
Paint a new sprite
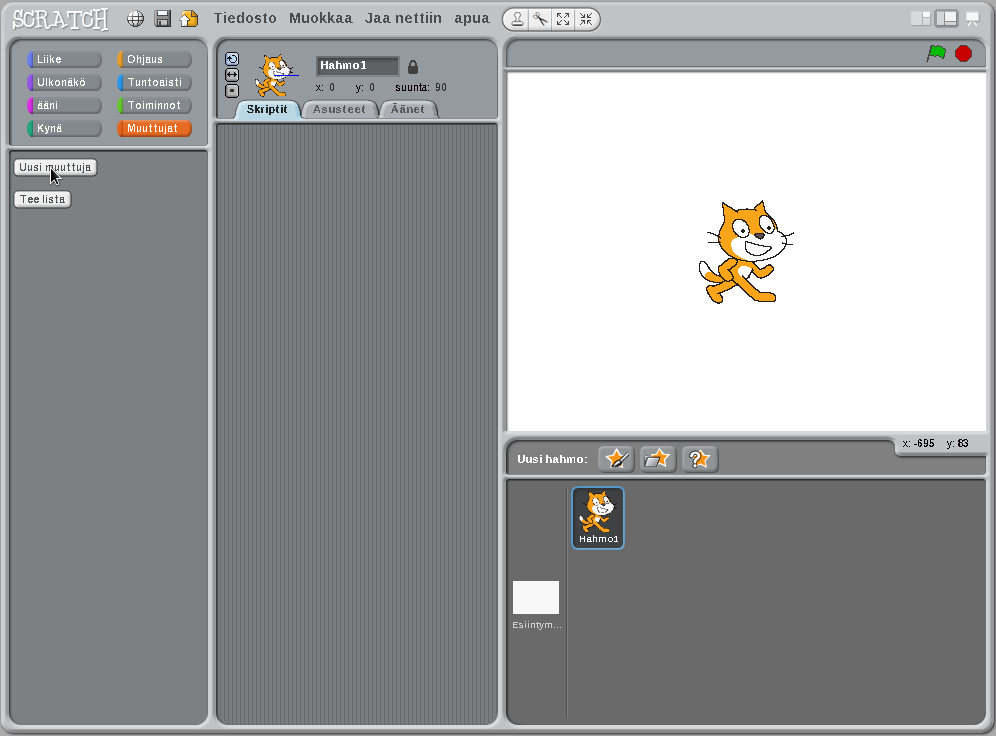point(616,458)
